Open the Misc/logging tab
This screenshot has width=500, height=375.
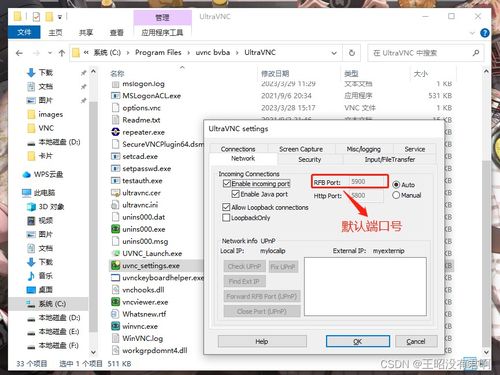coord(364,149)
